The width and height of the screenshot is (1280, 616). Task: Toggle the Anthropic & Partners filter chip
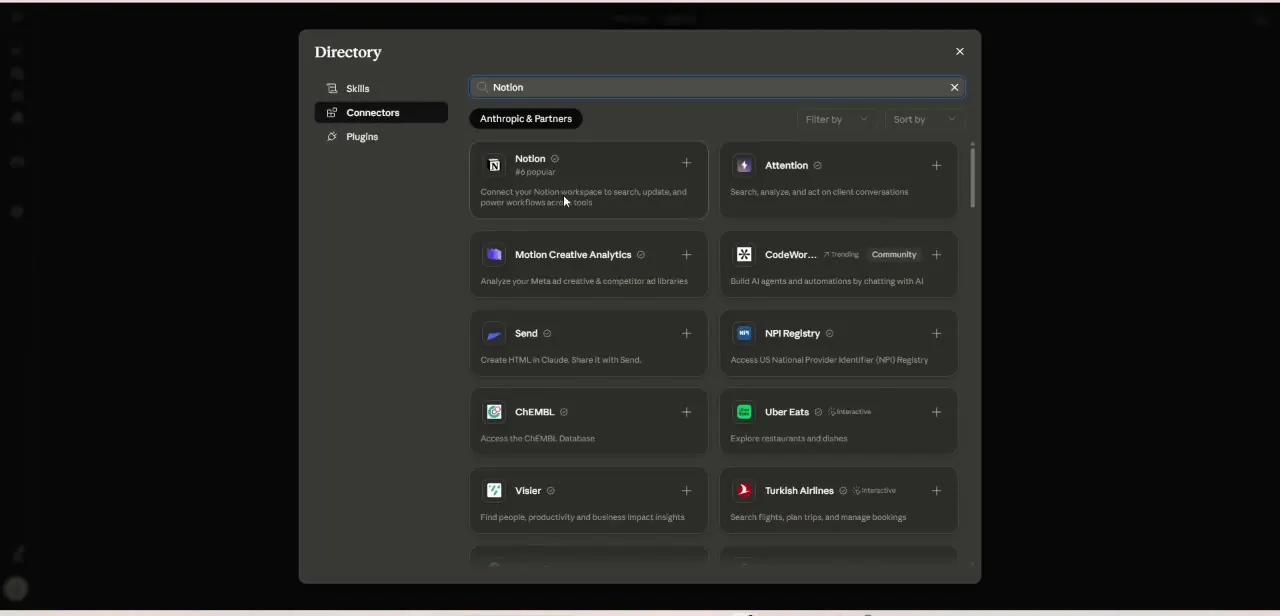click(x=526, y=118)
